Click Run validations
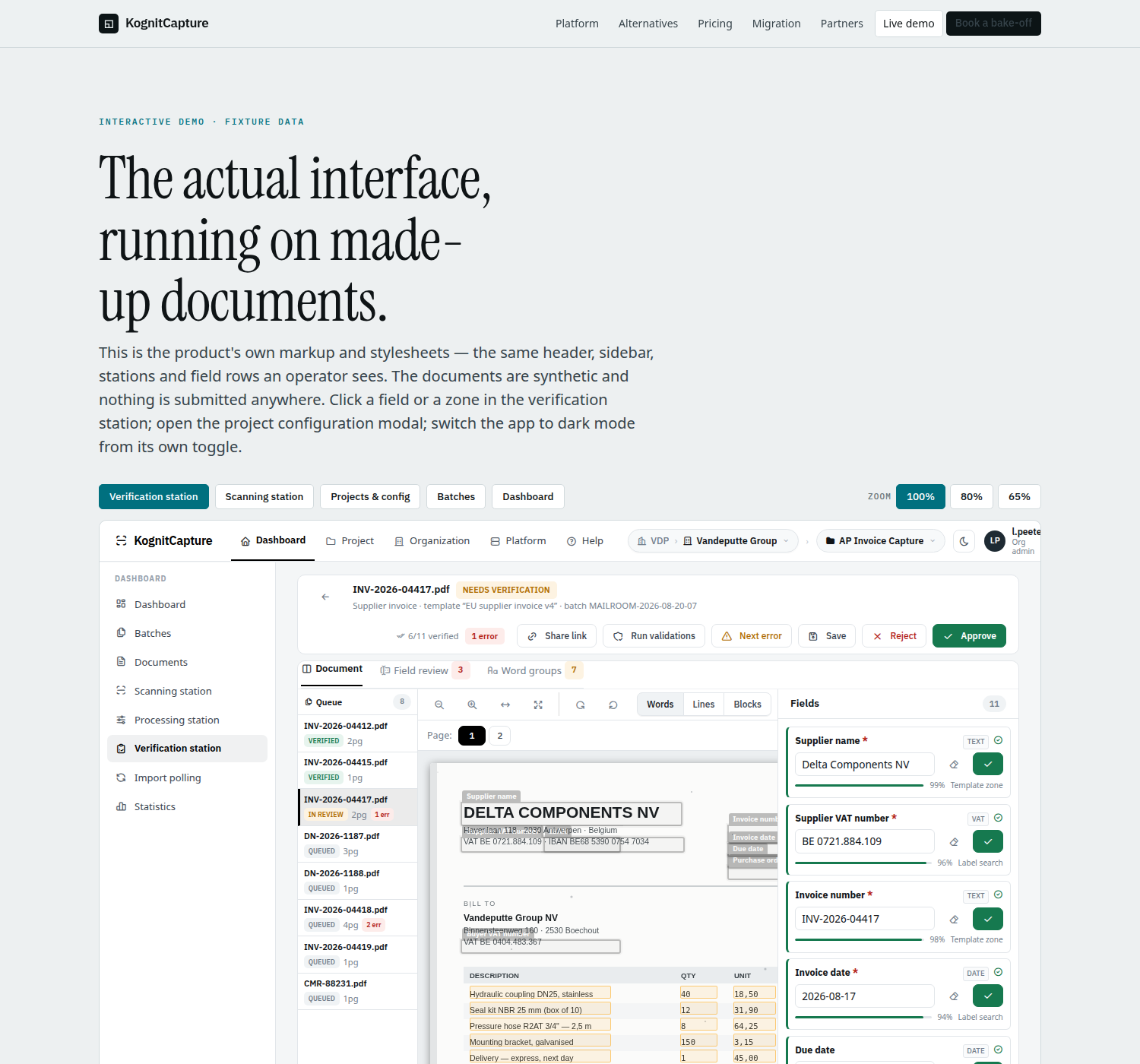 click(x=654, y=636)
